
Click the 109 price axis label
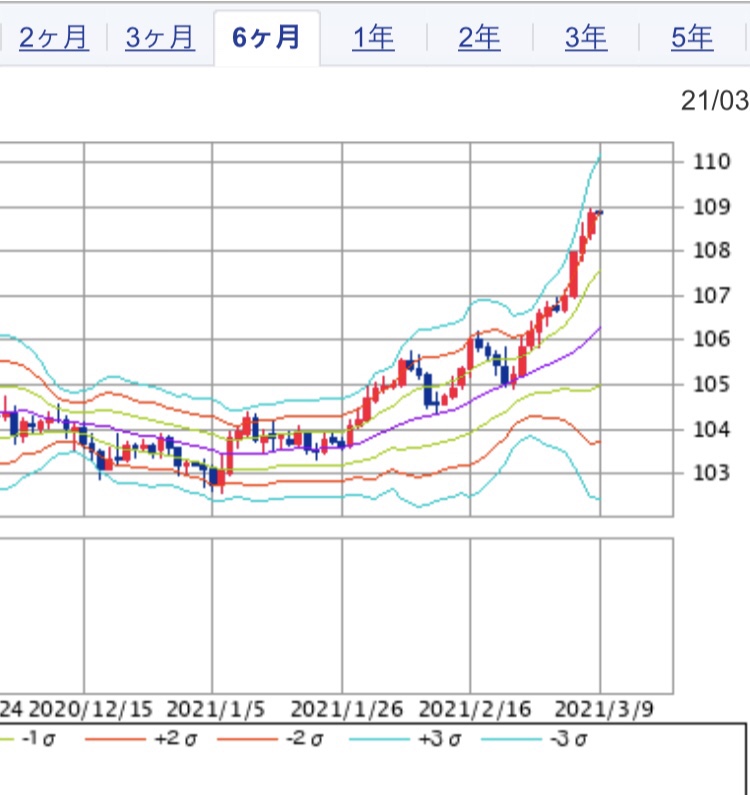tap(711, 207)
